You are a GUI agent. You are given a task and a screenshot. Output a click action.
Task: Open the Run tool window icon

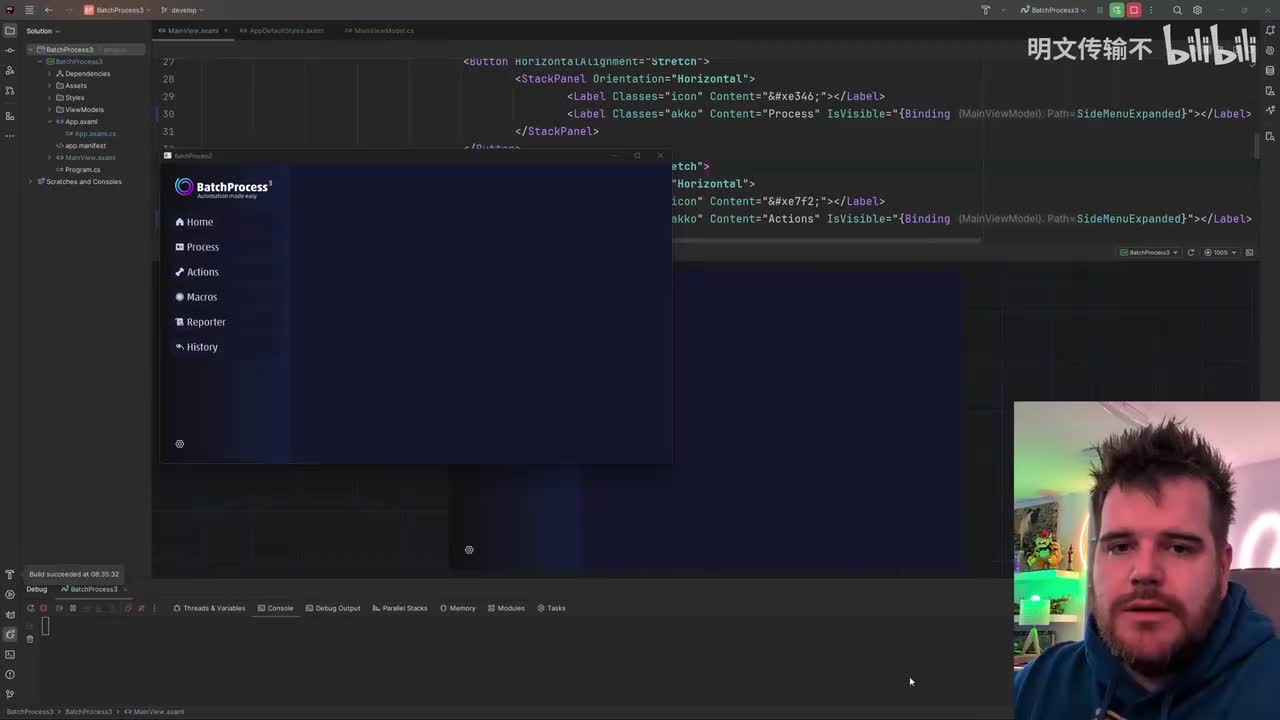10,594
